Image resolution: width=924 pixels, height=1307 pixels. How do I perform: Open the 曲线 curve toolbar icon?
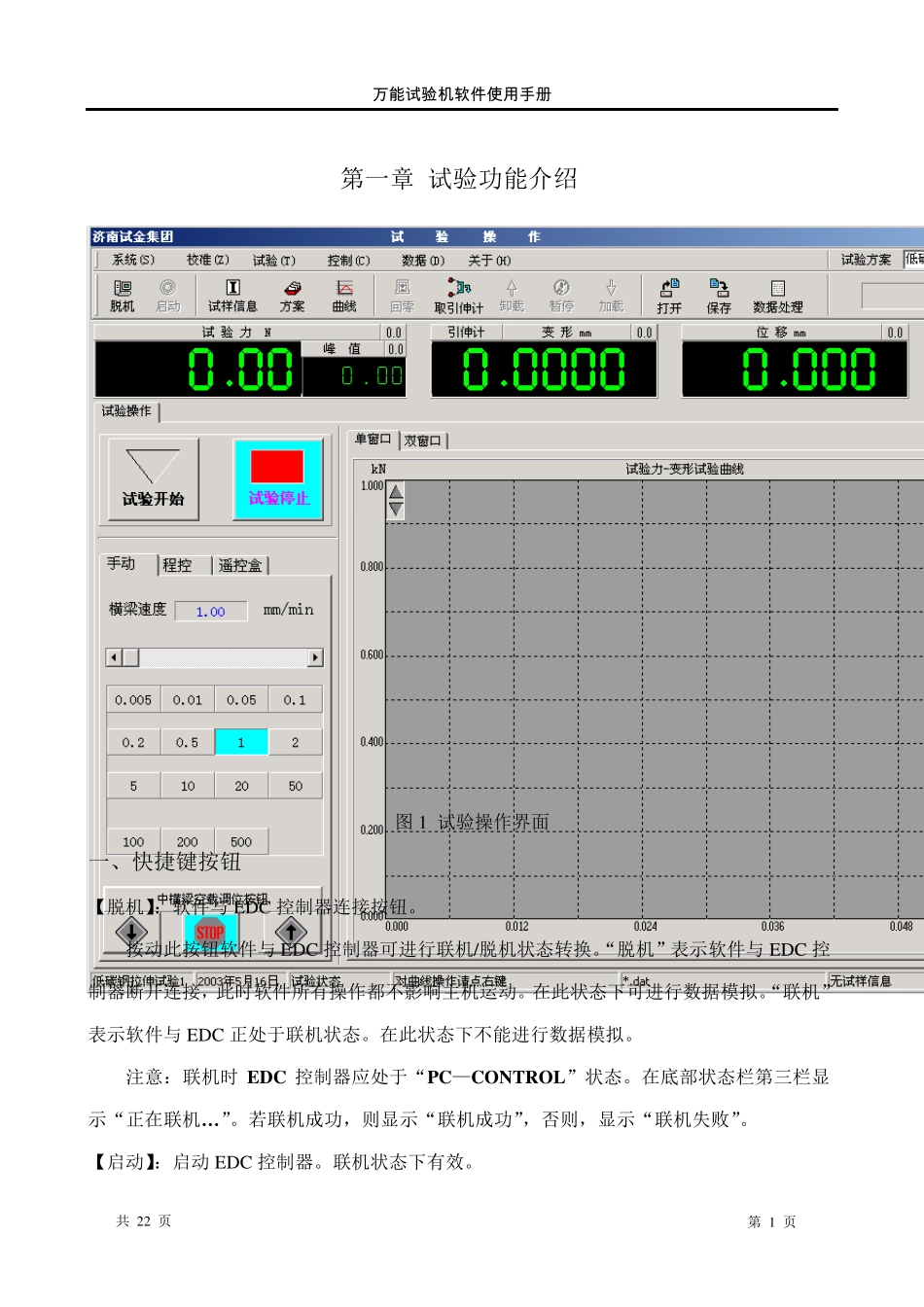pos(344,296)
